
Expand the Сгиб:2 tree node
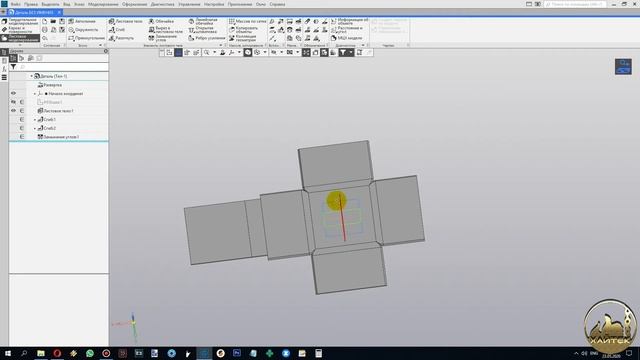coord(35,128)
